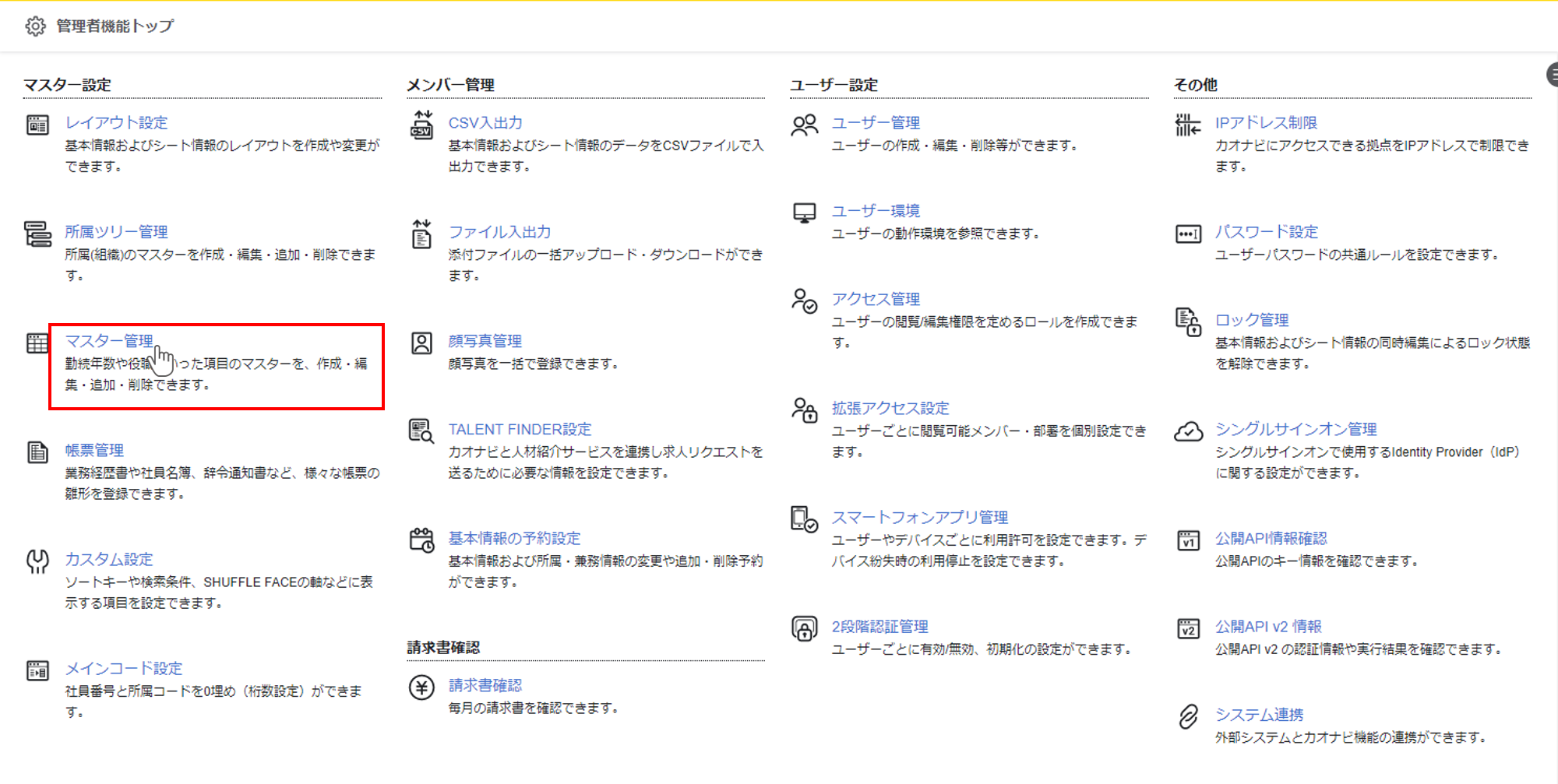Click the シングルサインオン管理 cloud icon

[1188, 431]
